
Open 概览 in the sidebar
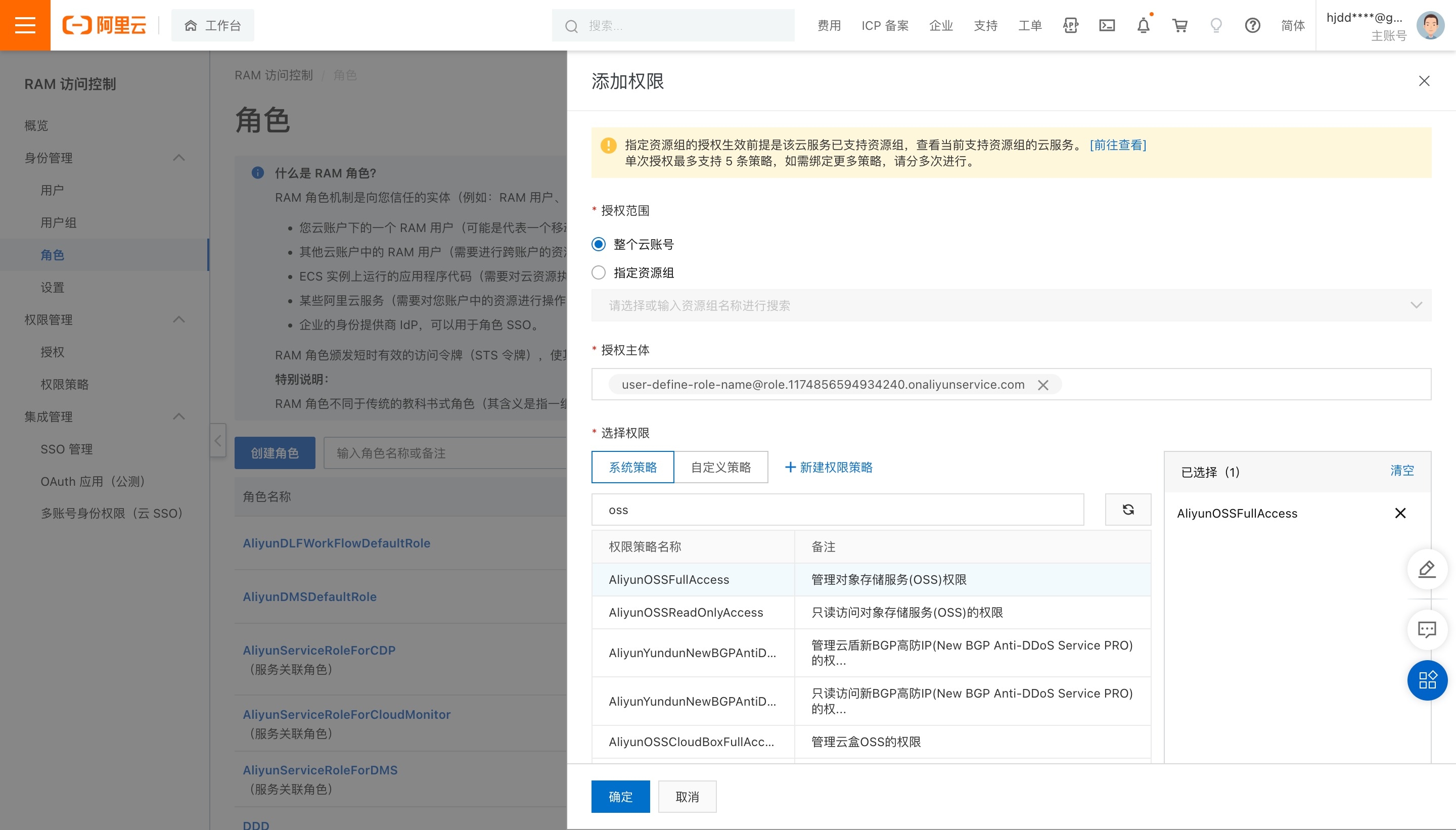pos(36,125)
